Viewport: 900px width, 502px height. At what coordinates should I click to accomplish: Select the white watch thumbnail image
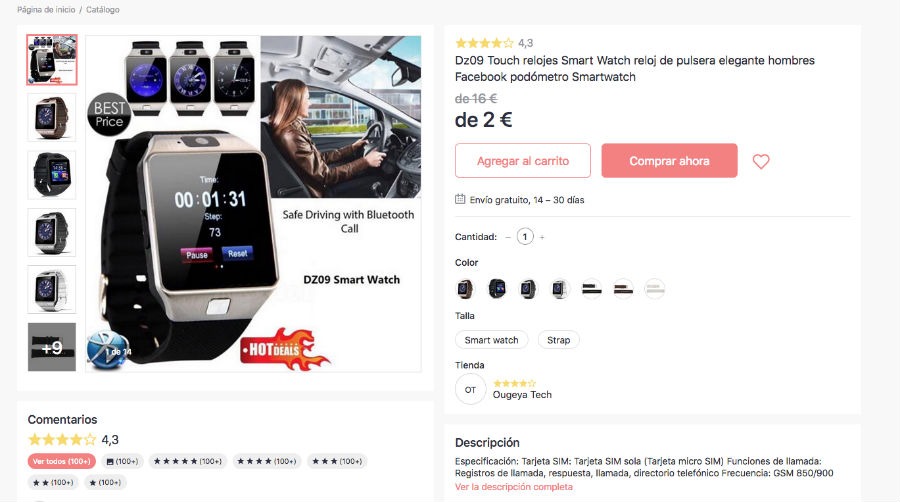pyautogui.click(x=52, y=290)
